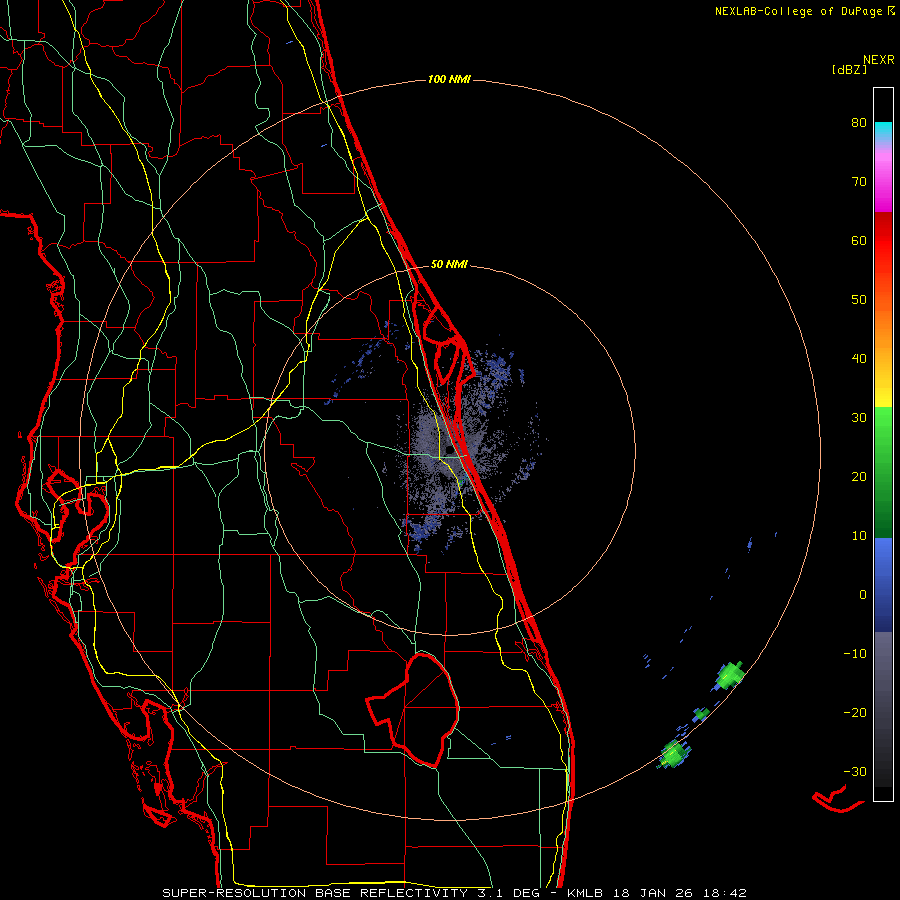Viewport: 900px width, 900px height.
Task: Click the 18 JAN 26 date in the caption
Action: point(653,893)
